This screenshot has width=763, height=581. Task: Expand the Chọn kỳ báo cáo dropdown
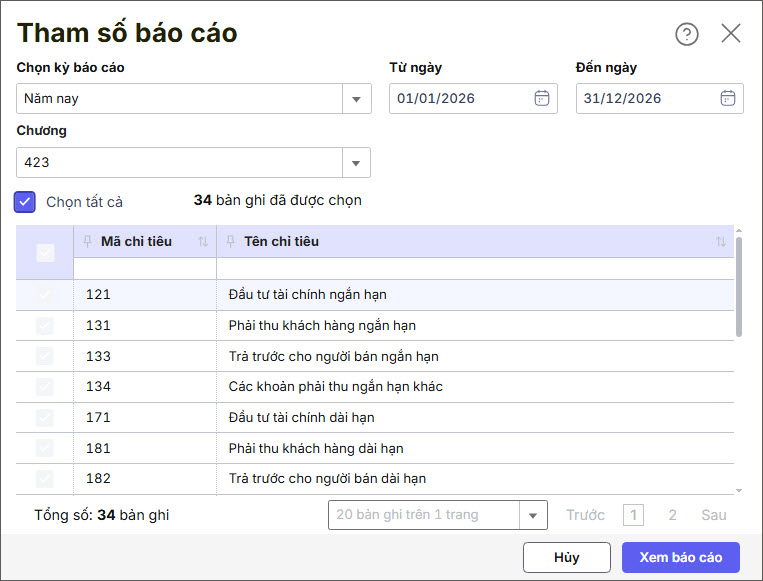357,99
